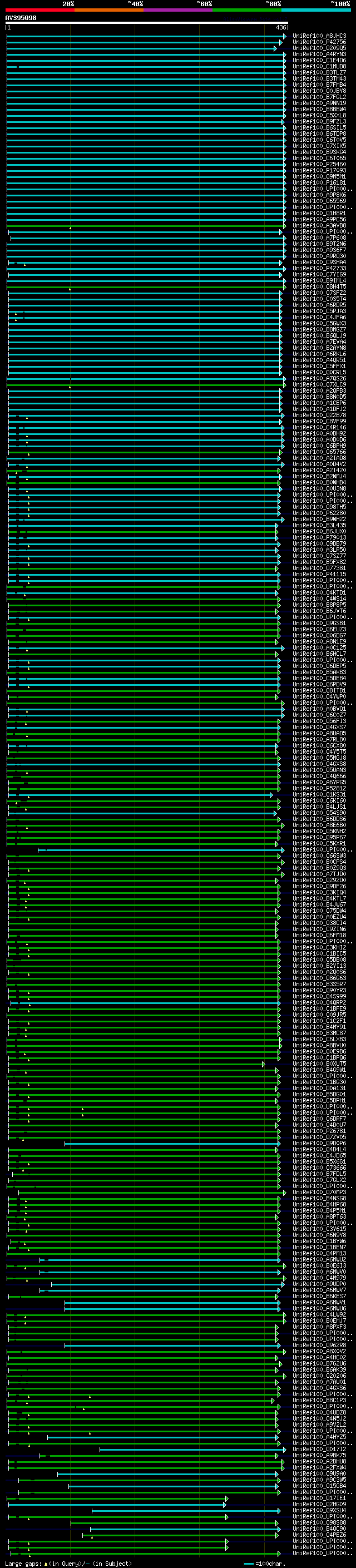Image resolution: width=356 pixels, height=1568 pixels.
Task: Select the UniRef100_Q66SW3 label
Action: [x=319, y=856]
